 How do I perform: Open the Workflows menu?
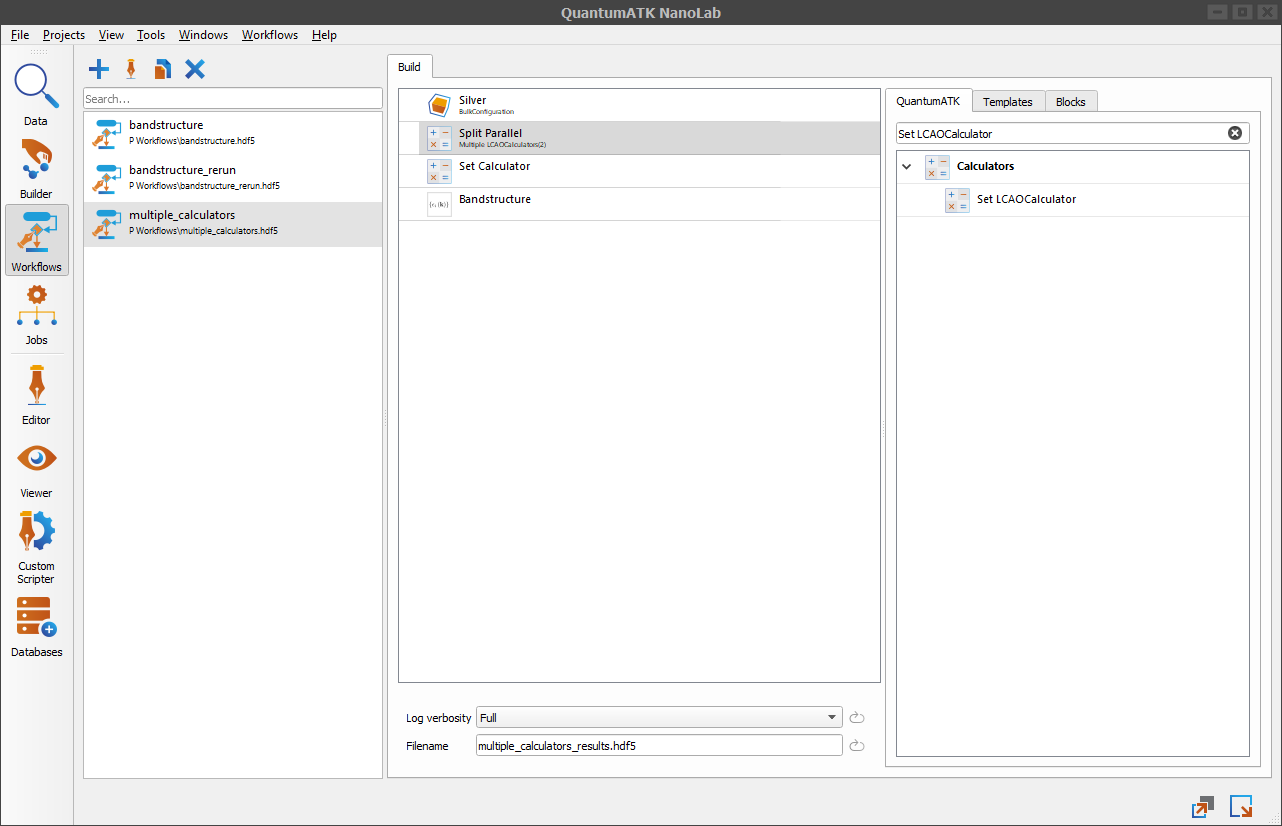click(x=270, y=35)
